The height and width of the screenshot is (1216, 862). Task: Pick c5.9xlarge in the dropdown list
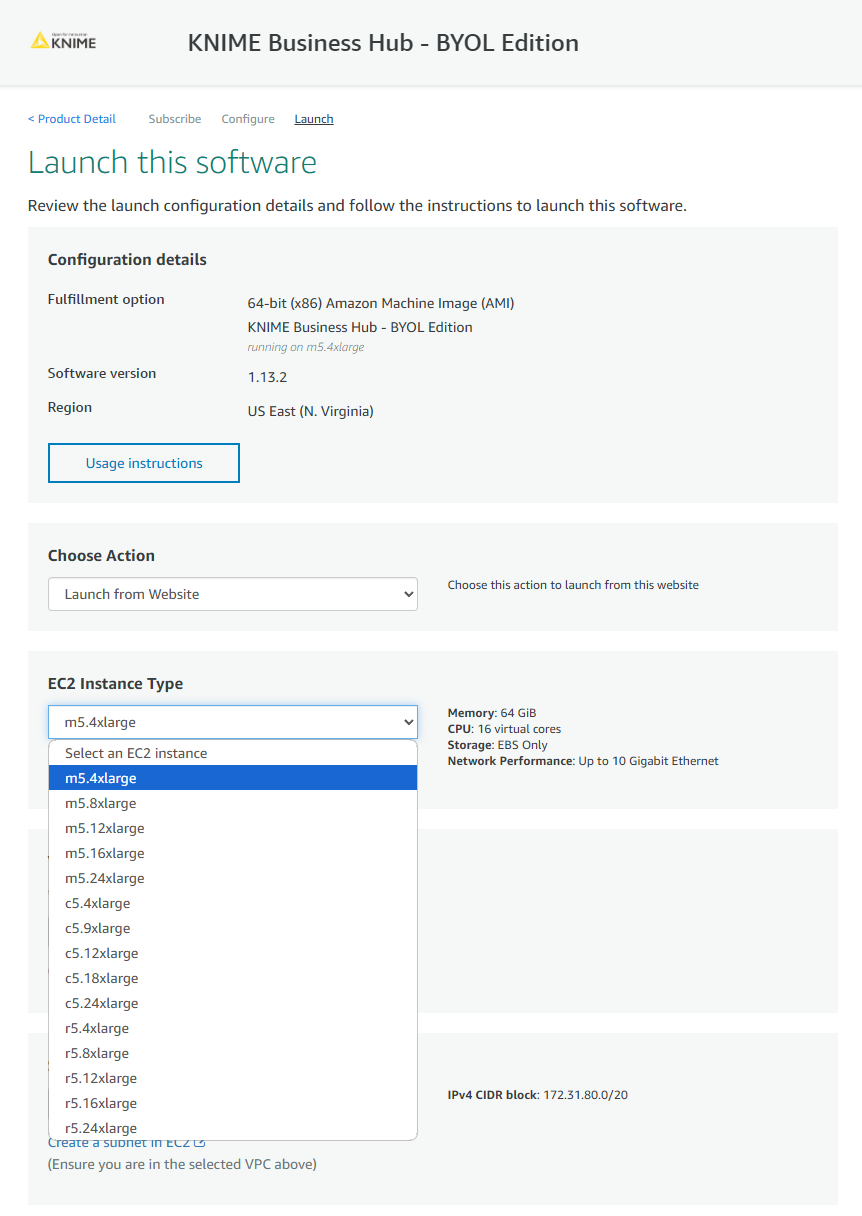233,928
